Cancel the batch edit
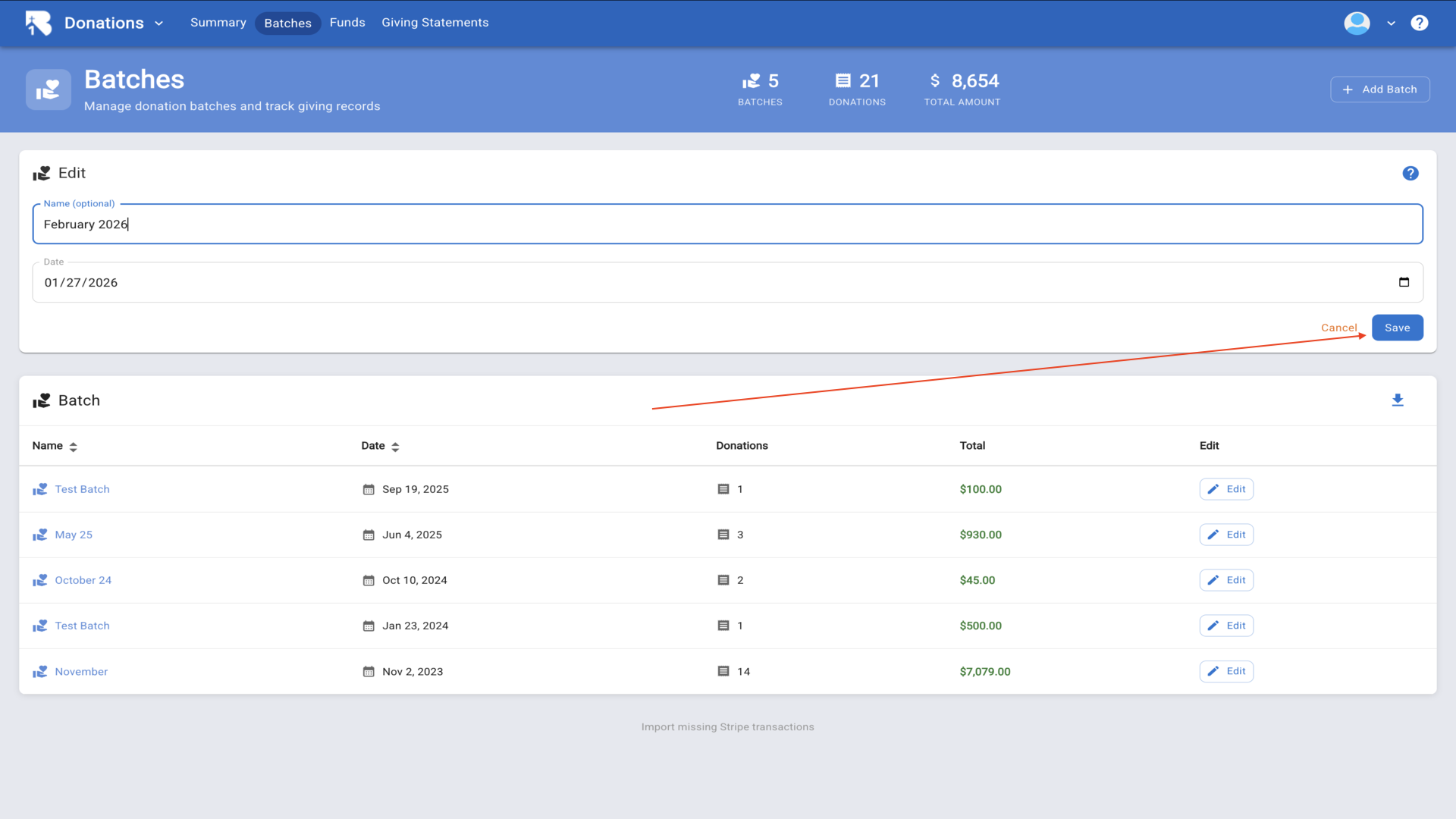The height and width of the screenshot is (819, 1456). coord(1338,328)
